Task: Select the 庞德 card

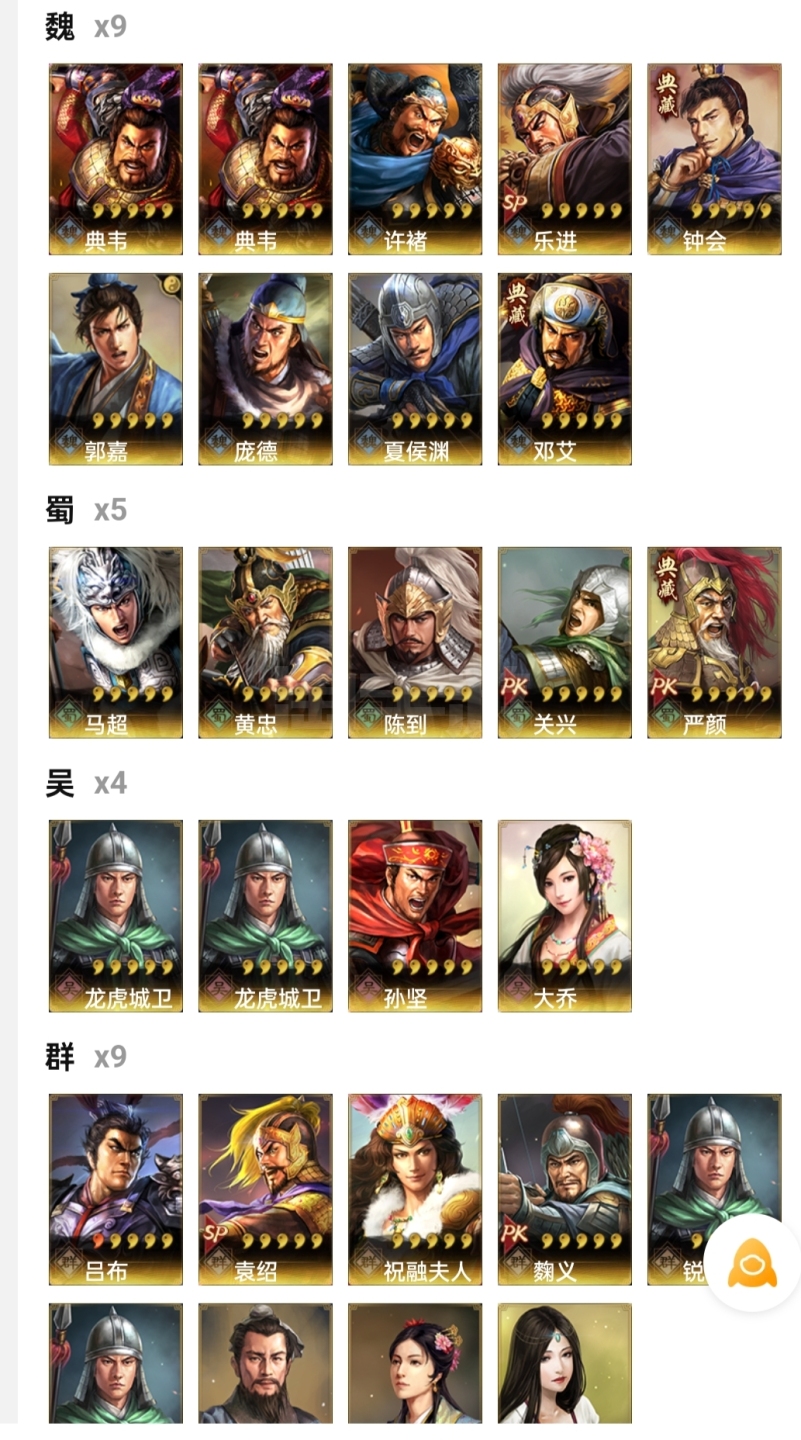Action: click(265, 369)
